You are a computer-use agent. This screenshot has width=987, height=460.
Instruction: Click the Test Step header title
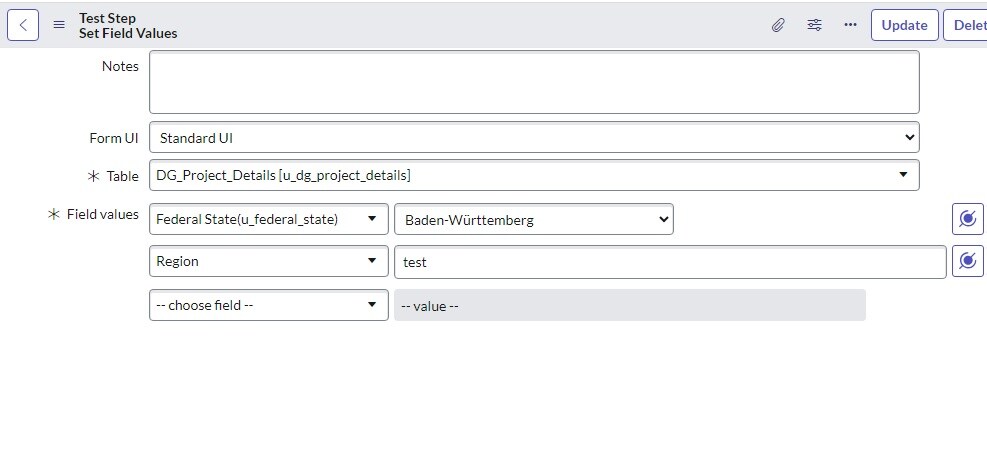(108, 18)
